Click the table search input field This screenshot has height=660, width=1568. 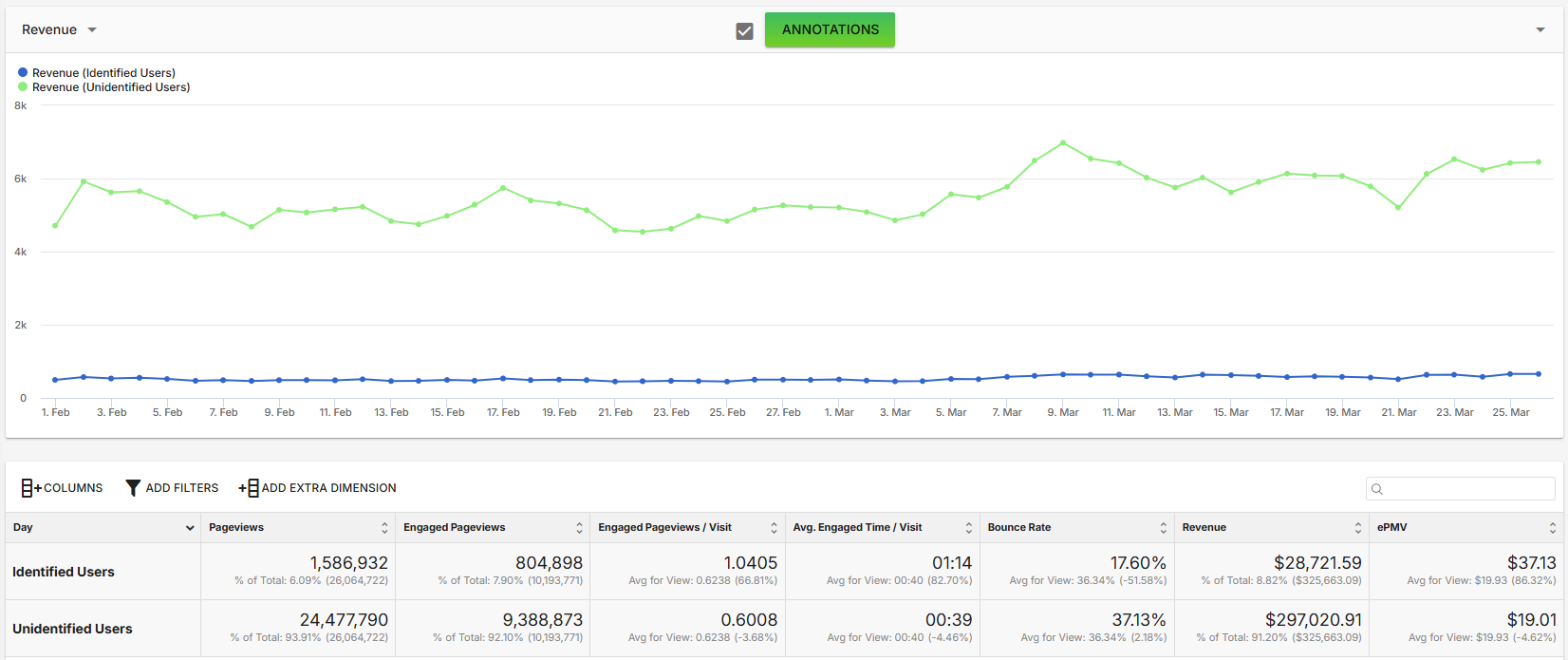(x=1460, y=489)
